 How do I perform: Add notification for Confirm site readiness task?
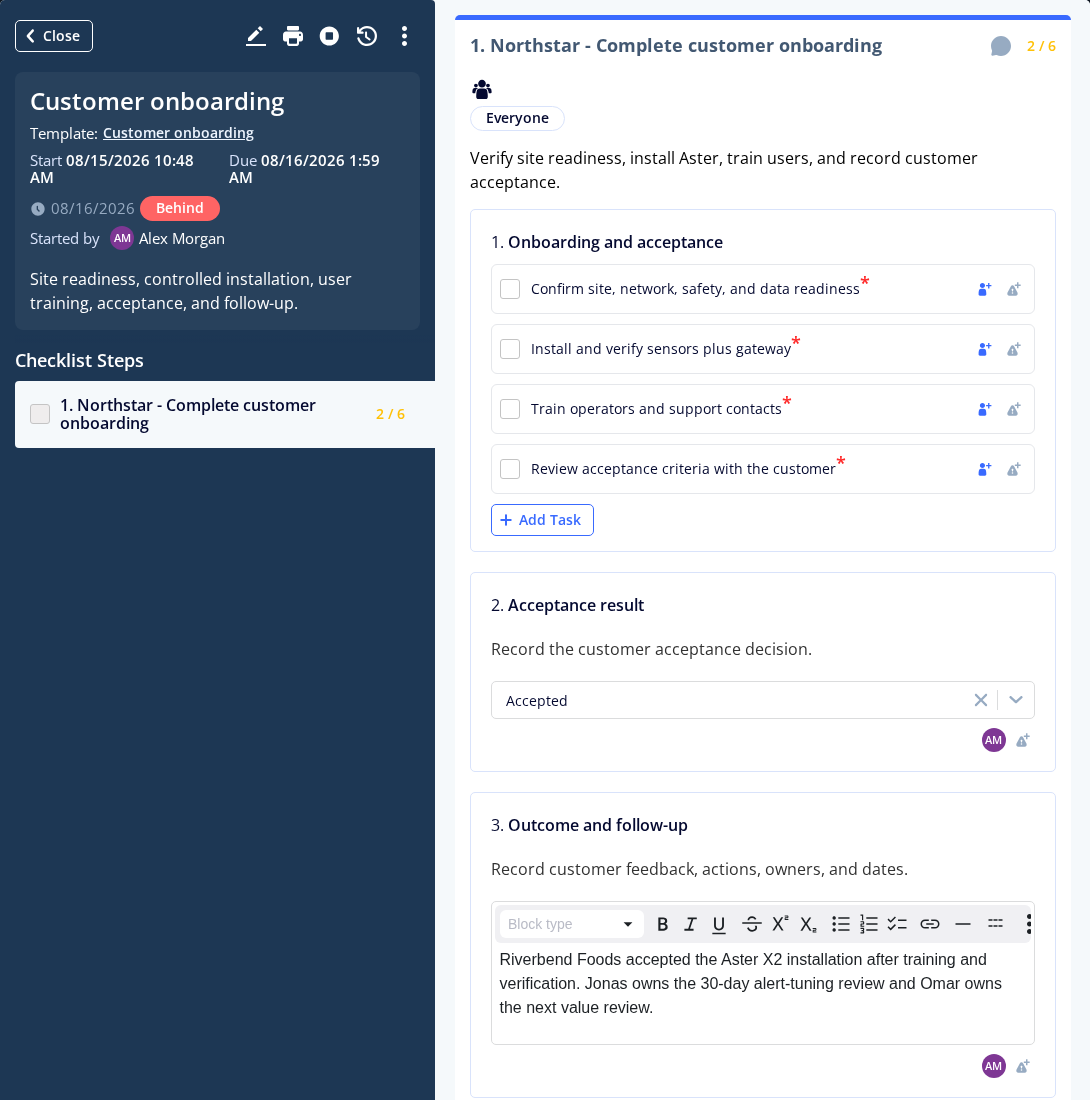tap(1014, 289)
